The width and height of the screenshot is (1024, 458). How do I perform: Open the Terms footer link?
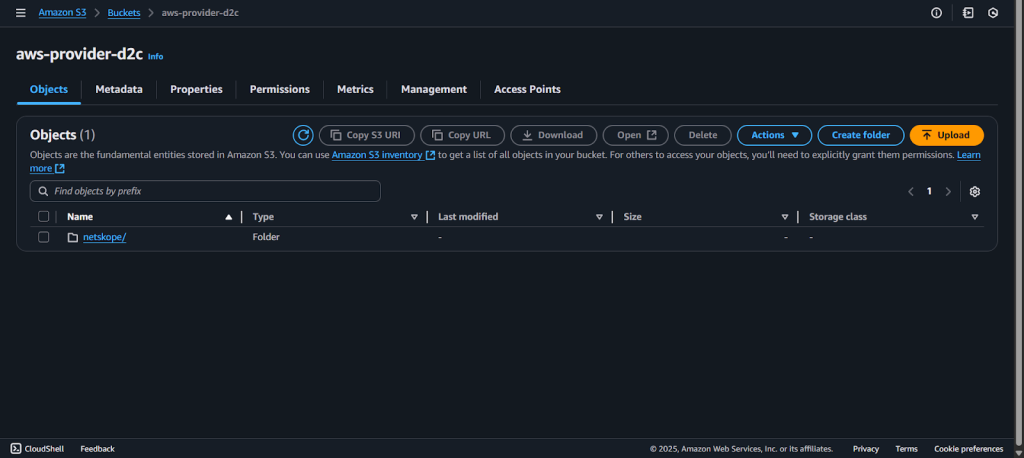[x=906, y=449]
